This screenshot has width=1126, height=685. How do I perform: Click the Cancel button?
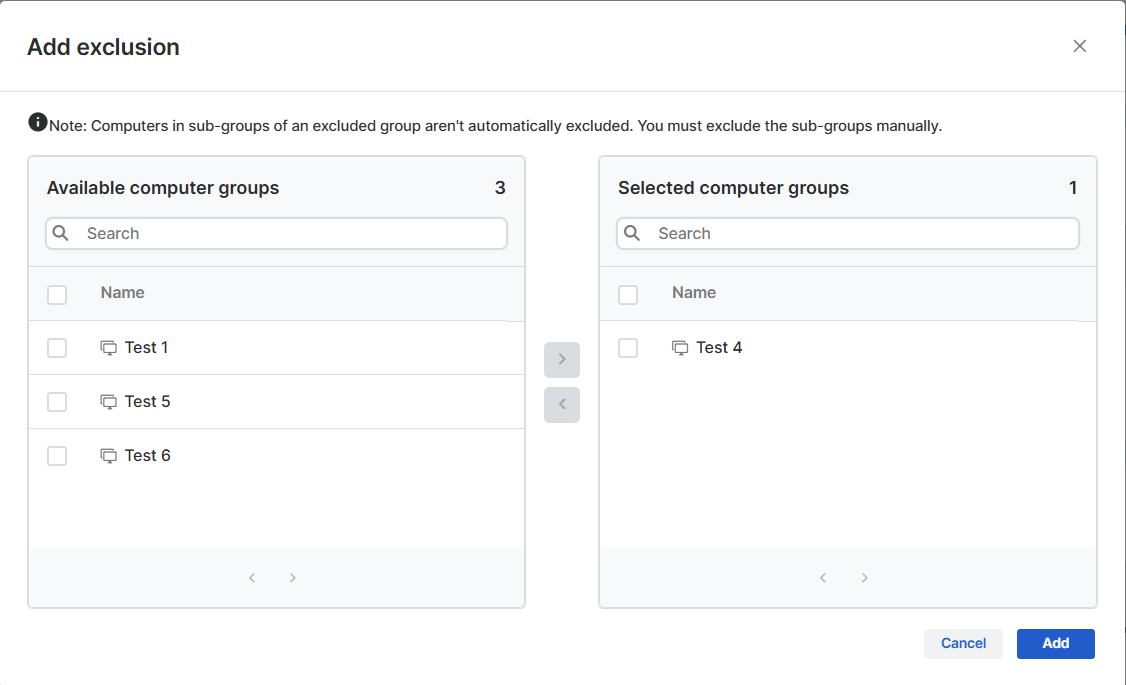963,643
